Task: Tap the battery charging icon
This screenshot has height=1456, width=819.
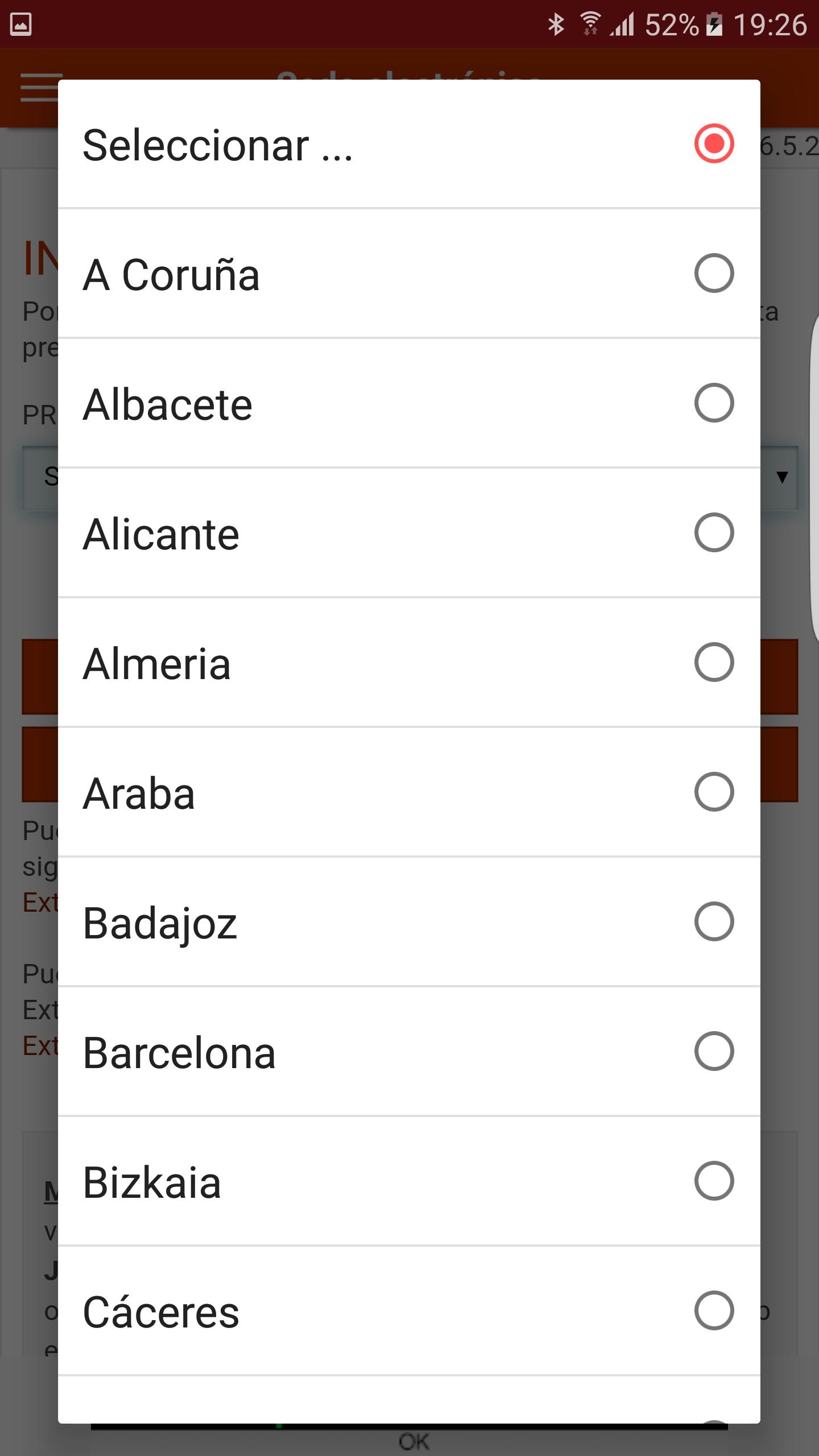Action: 714,24
